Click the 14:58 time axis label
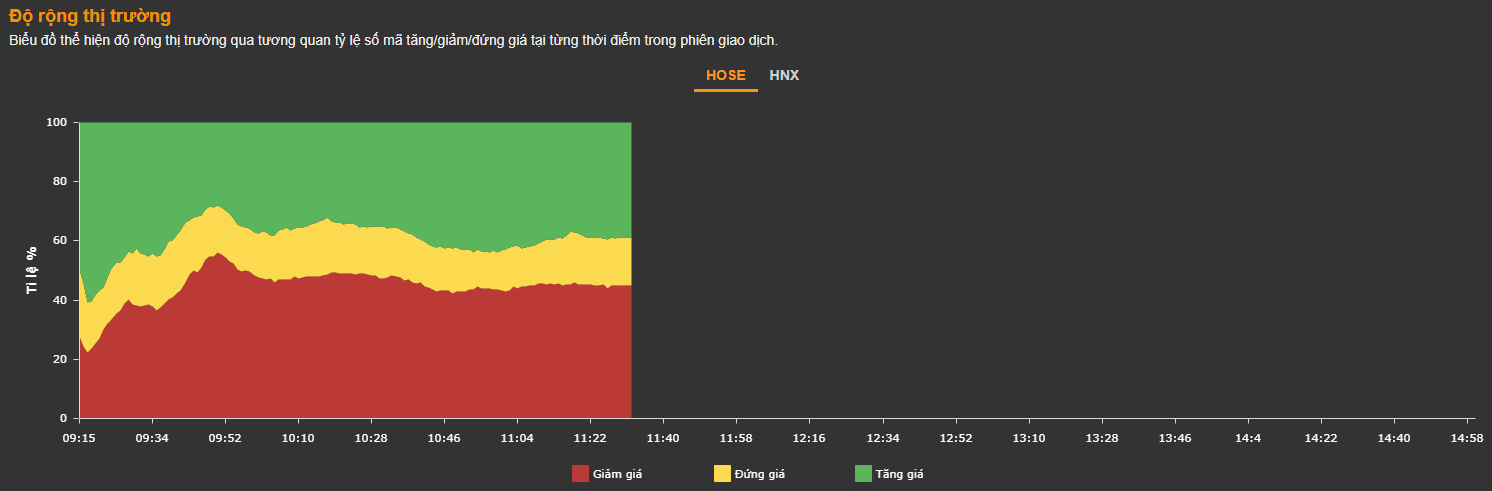The image size is (1492, 491). tap(1467, 438)
